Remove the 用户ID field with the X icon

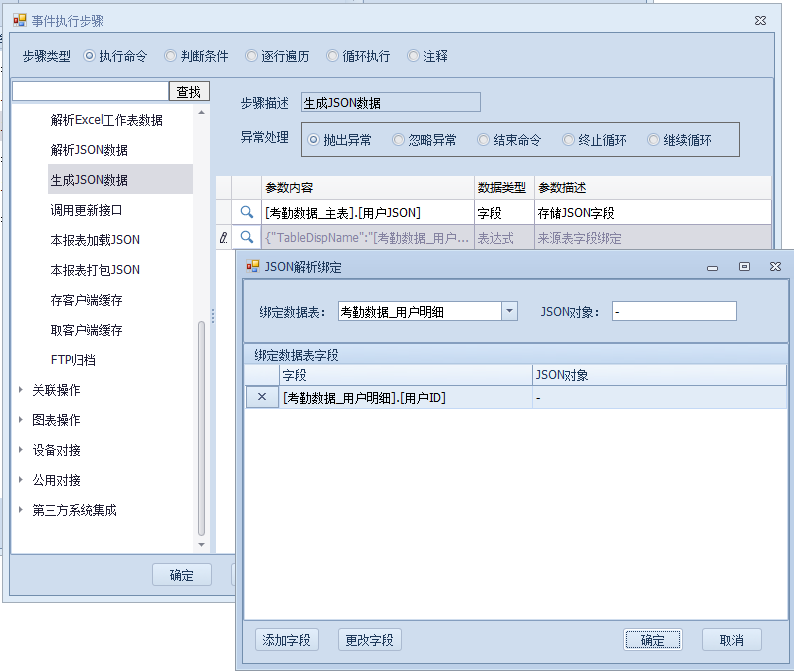point(262,398)
